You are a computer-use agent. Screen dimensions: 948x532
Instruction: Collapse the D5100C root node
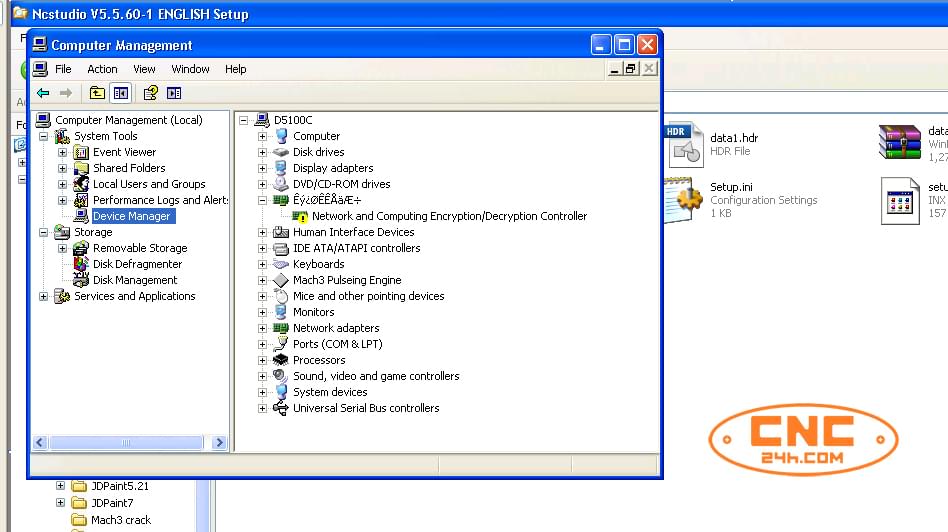pos(244,120)
